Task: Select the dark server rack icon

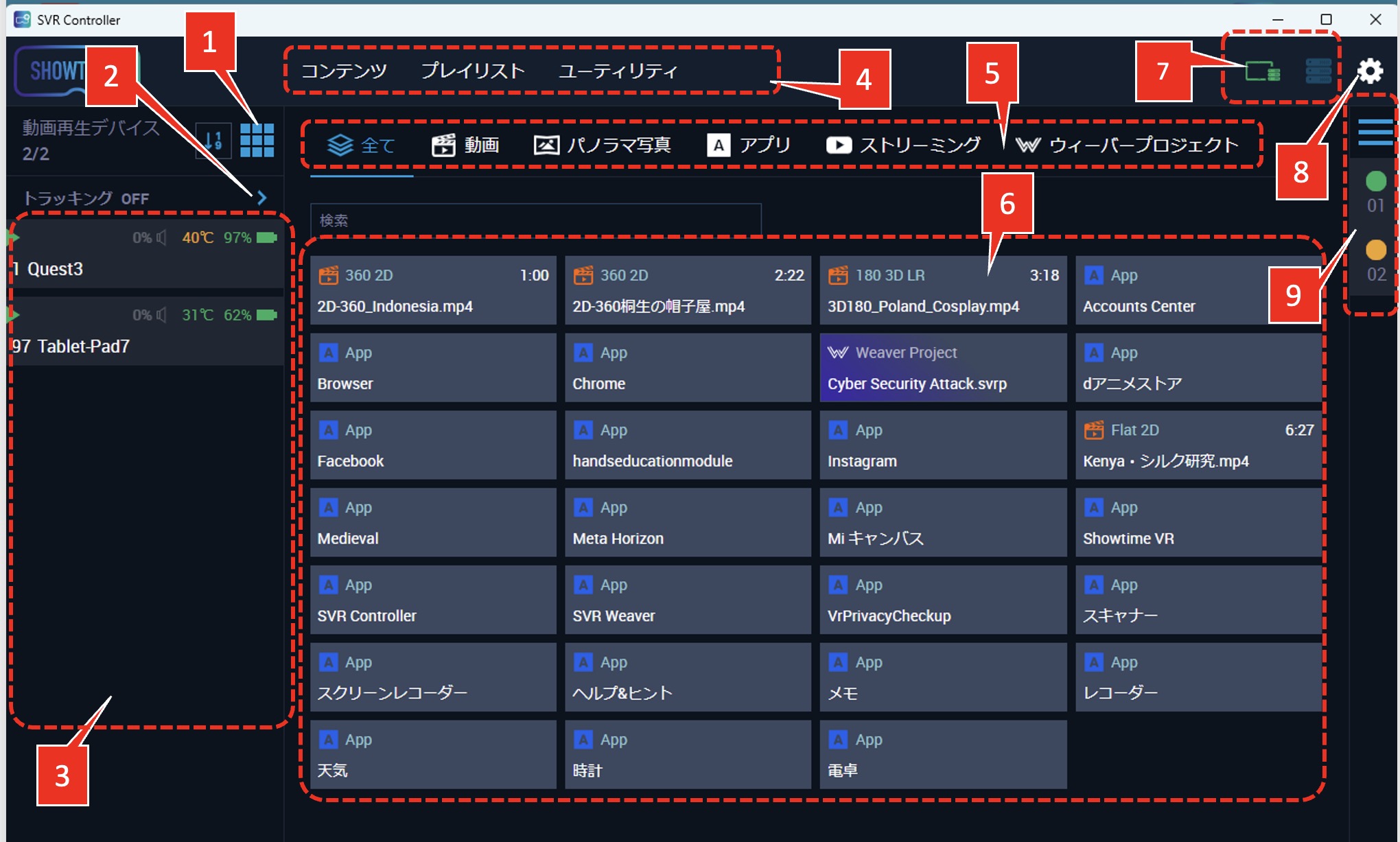Action: pos(1318,71)
